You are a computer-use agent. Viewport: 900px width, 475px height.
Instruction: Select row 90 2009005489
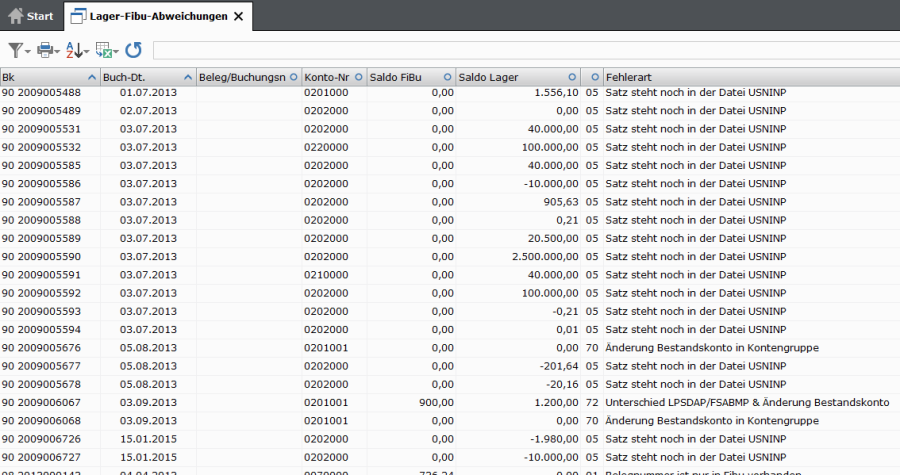coord(450,111)
